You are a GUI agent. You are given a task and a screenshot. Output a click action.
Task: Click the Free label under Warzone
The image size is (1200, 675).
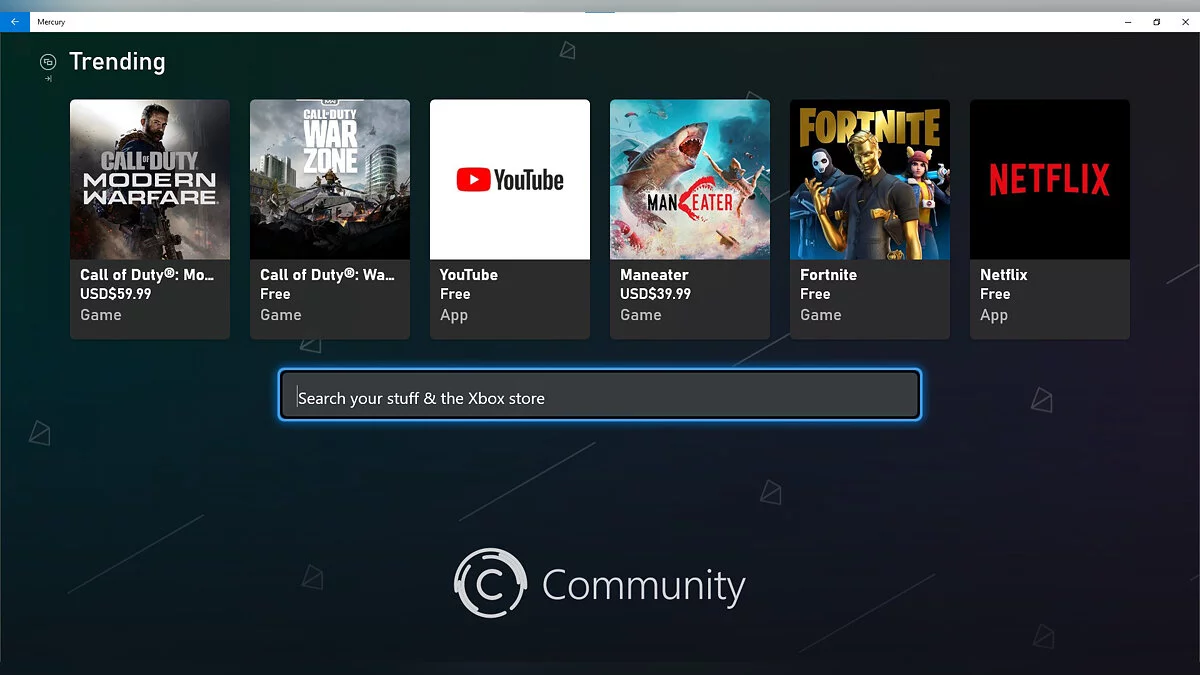[x=275, y=294]
